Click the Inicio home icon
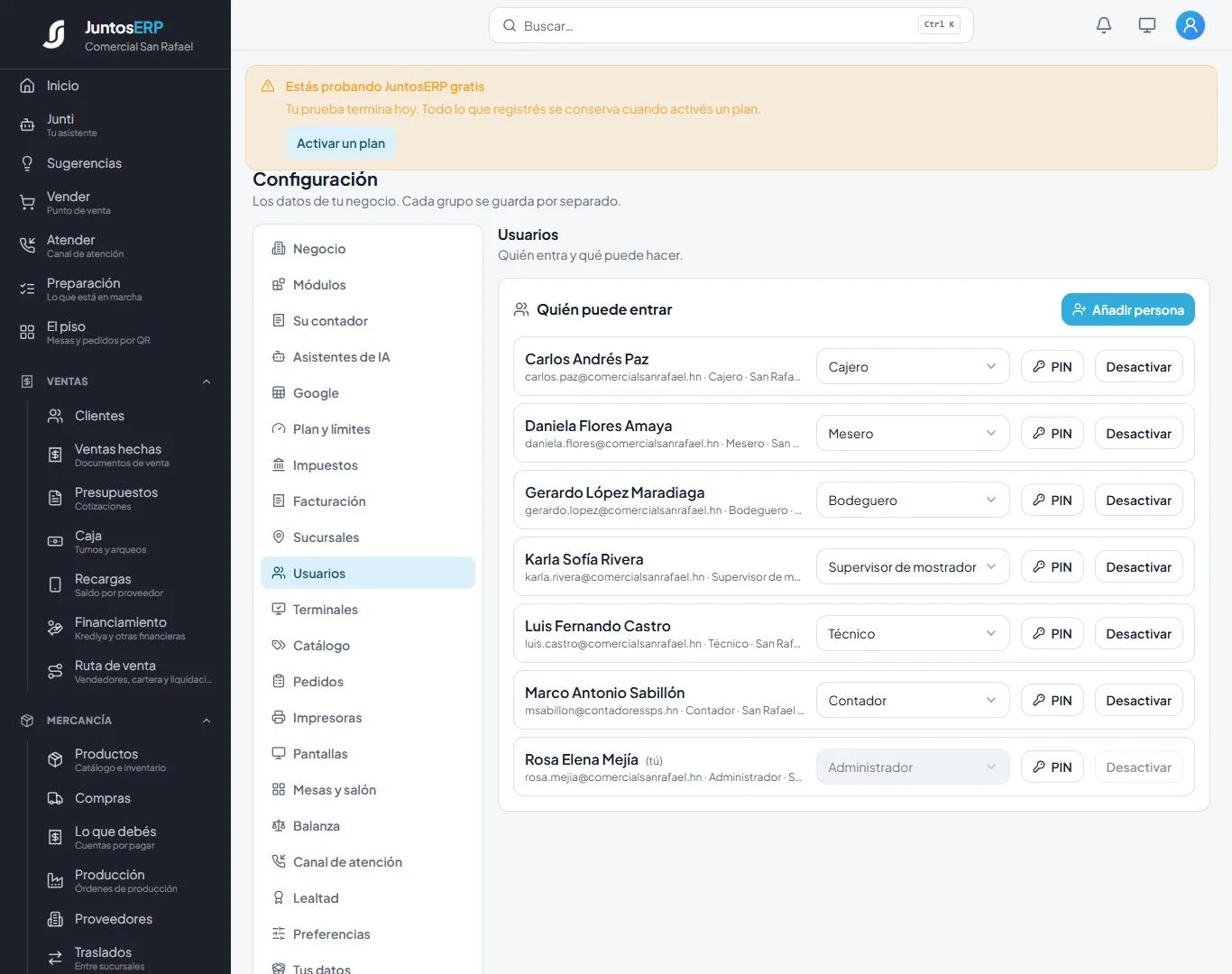The width and height of the screenshot is (1232, 974). click(27, 86)
